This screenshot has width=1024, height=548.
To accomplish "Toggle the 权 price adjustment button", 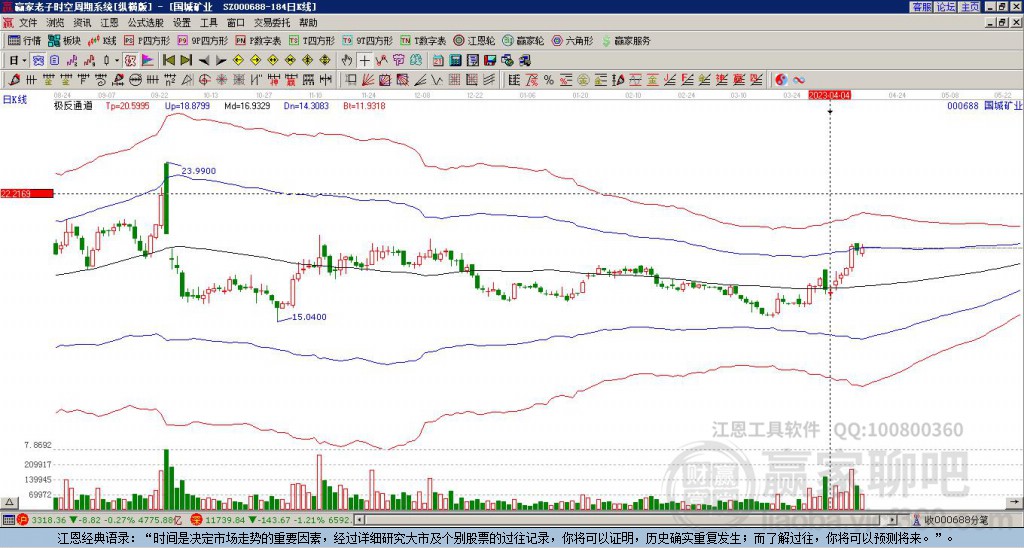I will (130, 61).
